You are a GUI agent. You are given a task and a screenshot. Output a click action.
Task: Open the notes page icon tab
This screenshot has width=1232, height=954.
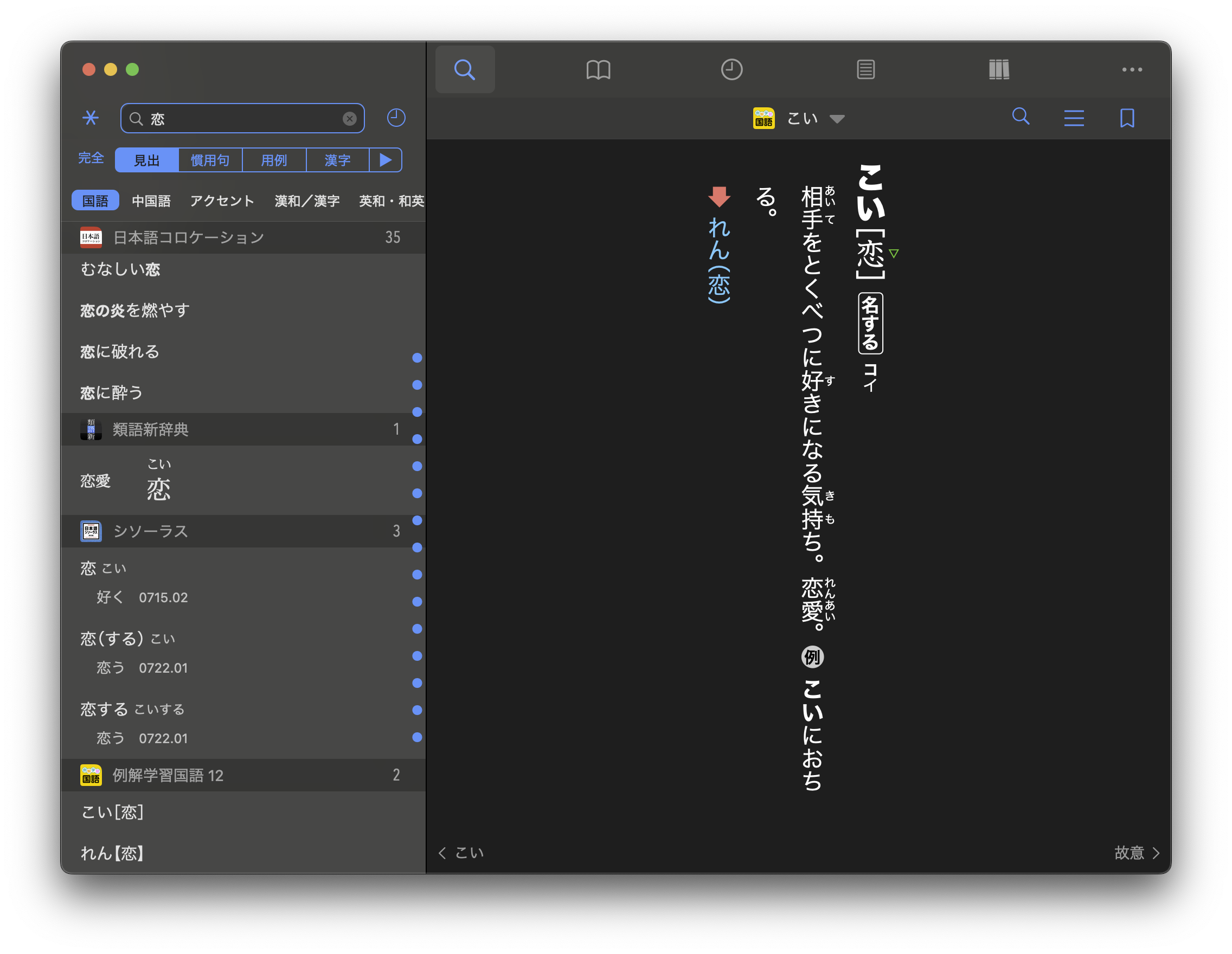(865, 69)
